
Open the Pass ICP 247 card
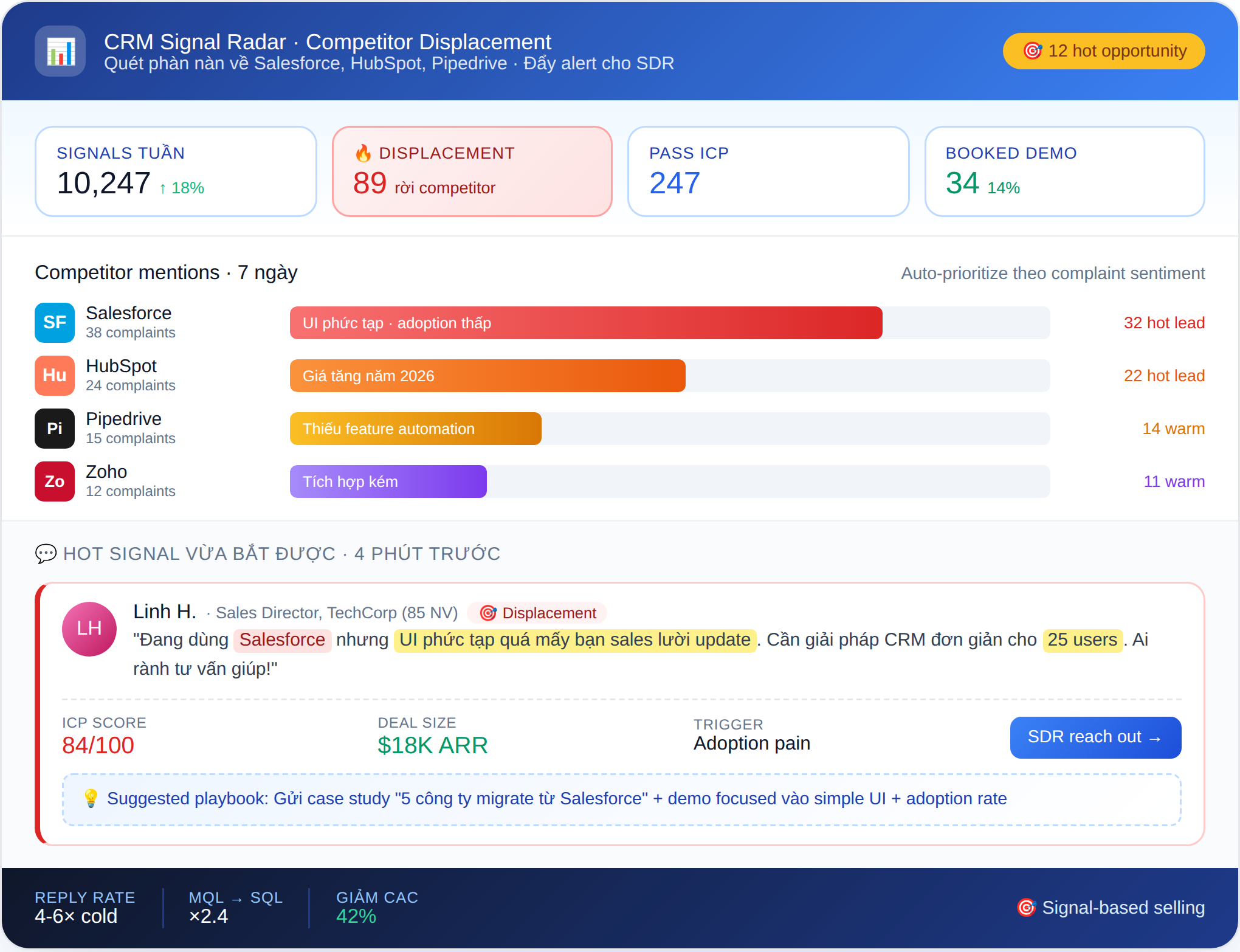coord(768,171)
